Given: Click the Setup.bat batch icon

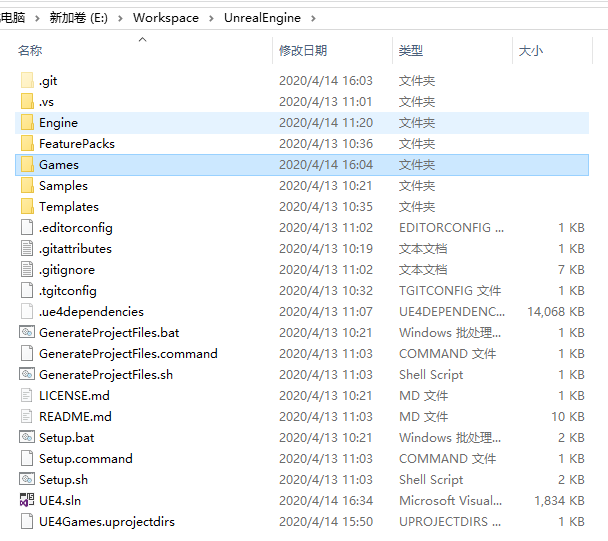Looking at the screenshot, I should coord(27,437).
